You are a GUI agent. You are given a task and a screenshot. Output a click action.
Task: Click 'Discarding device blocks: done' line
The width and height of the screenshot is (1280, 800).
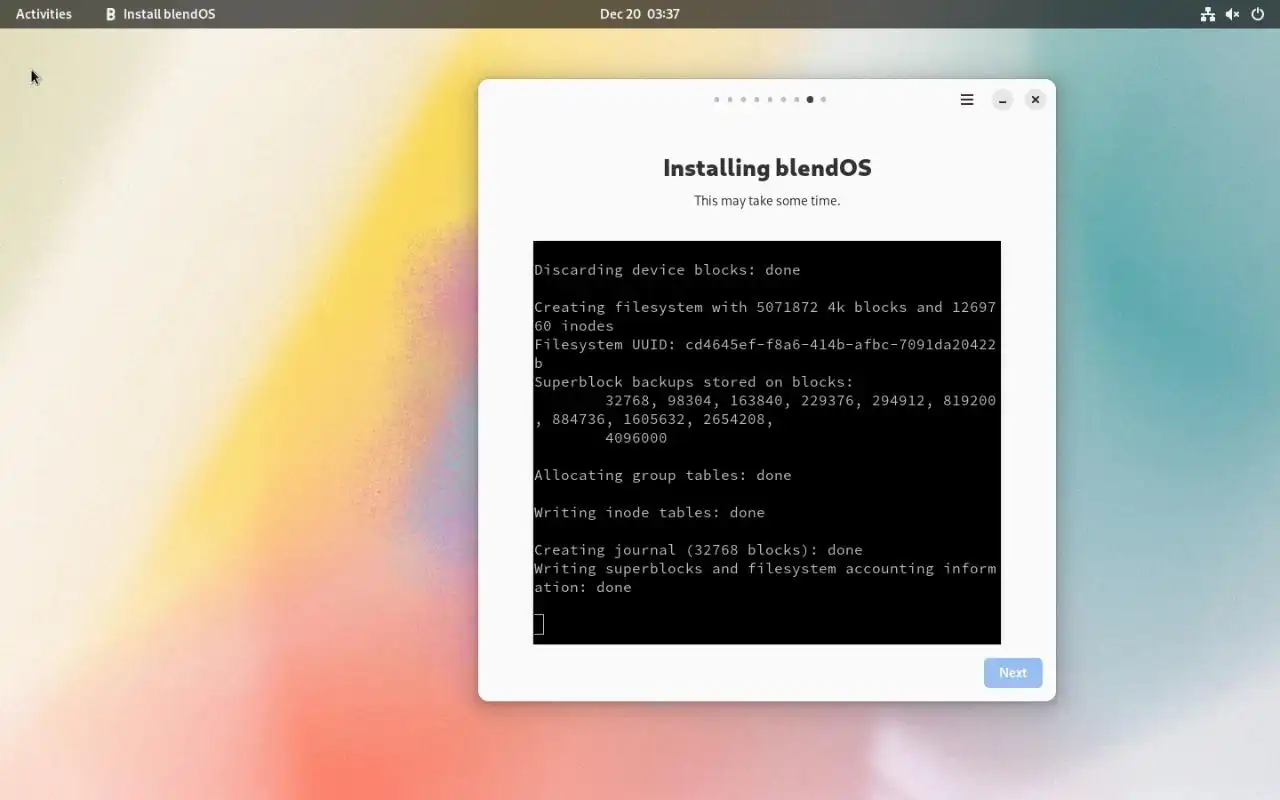pos(667,270)
